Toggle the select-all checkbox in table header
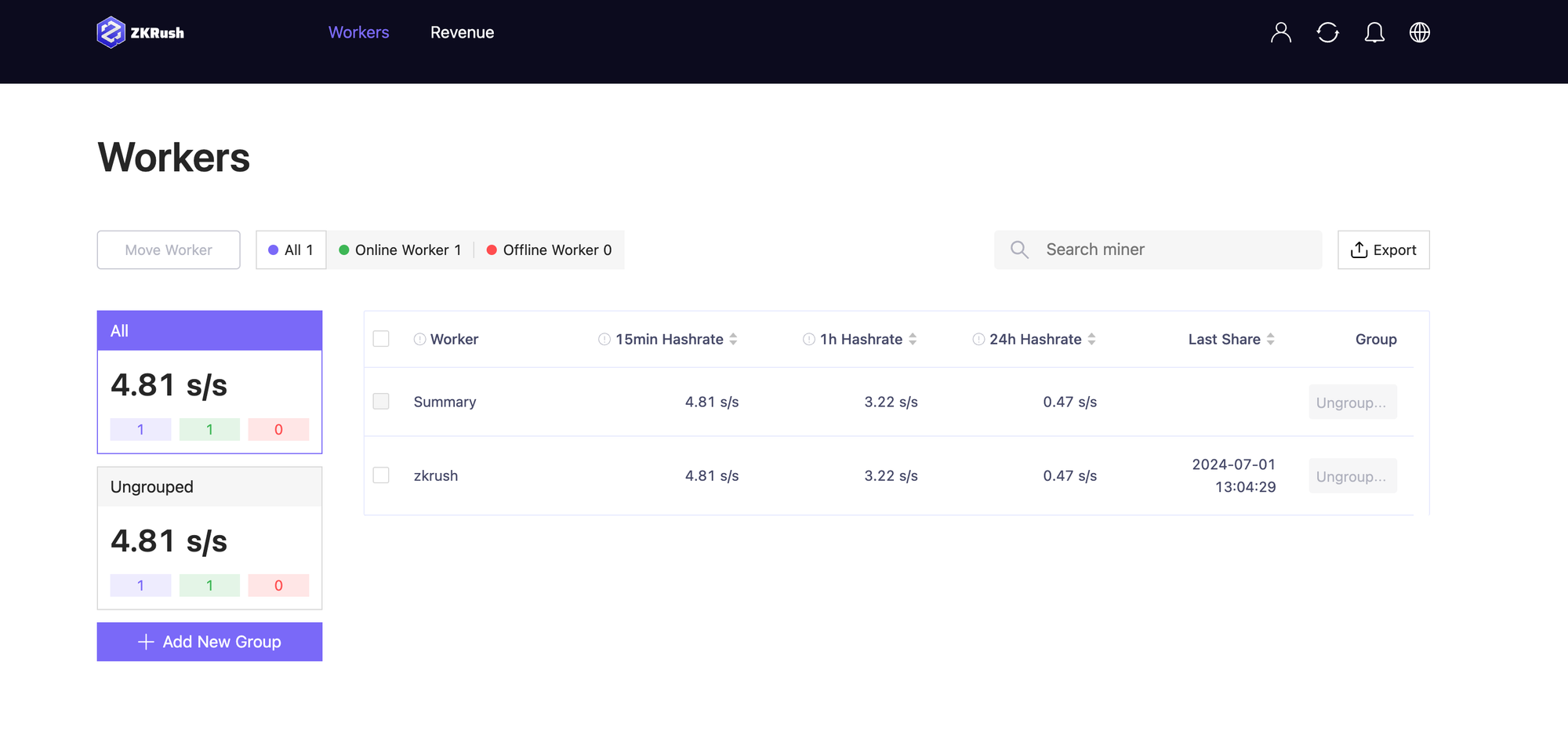Screen dimensions: 1568x746 tap(381, 339)
